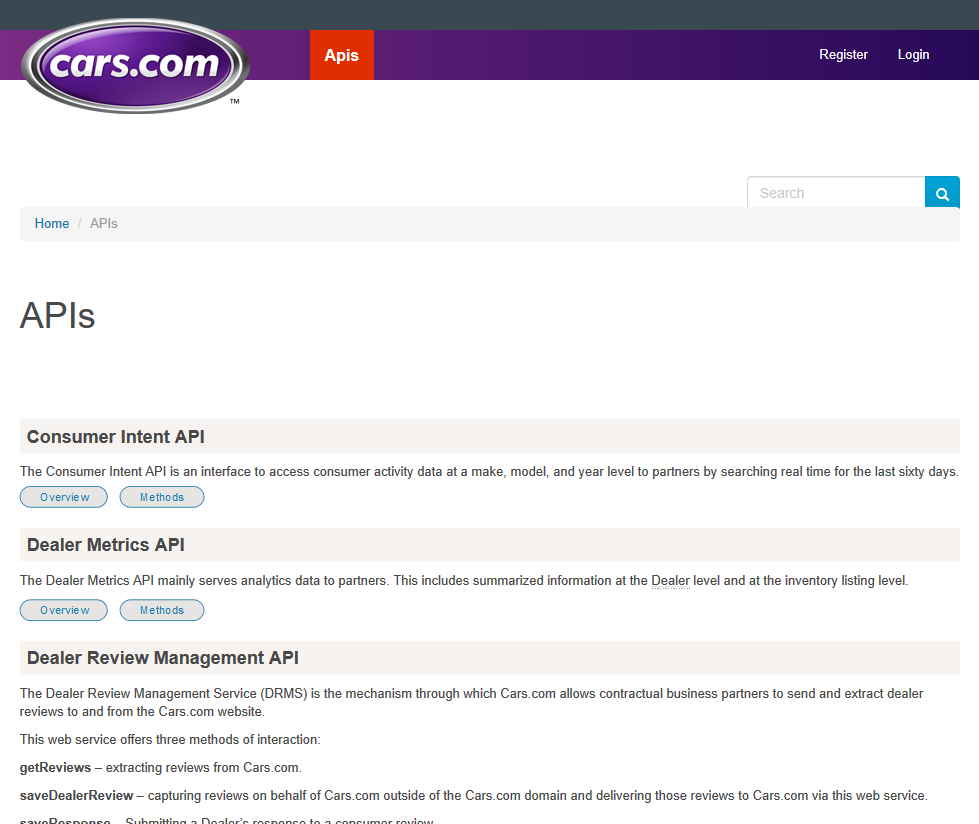Click 'This web service offers three methods' text
979x824 pixels.
tap(170, 739)
